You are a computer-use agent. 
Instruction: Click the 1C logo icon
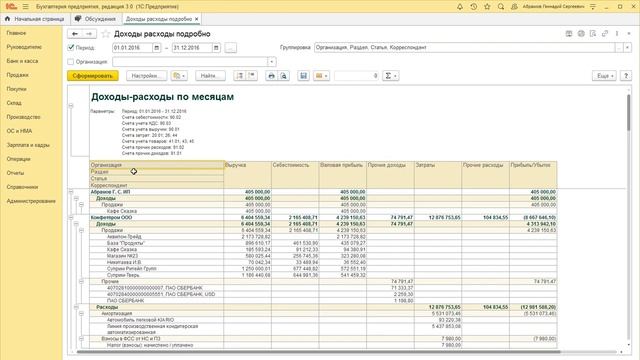click(11, 7)
